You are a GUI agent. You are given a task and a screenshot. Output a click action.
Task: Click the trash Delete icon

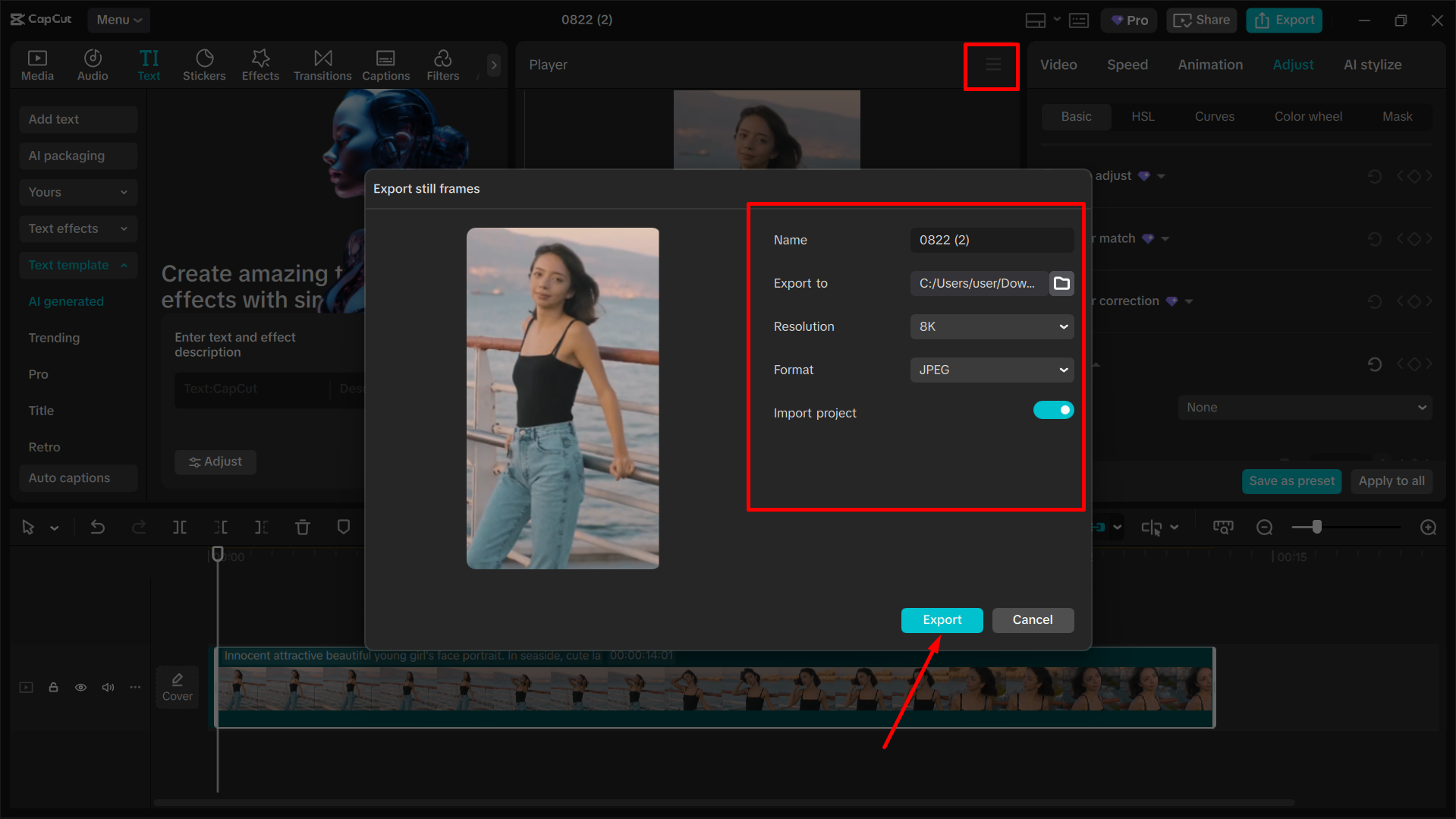(x=303, y=527)
